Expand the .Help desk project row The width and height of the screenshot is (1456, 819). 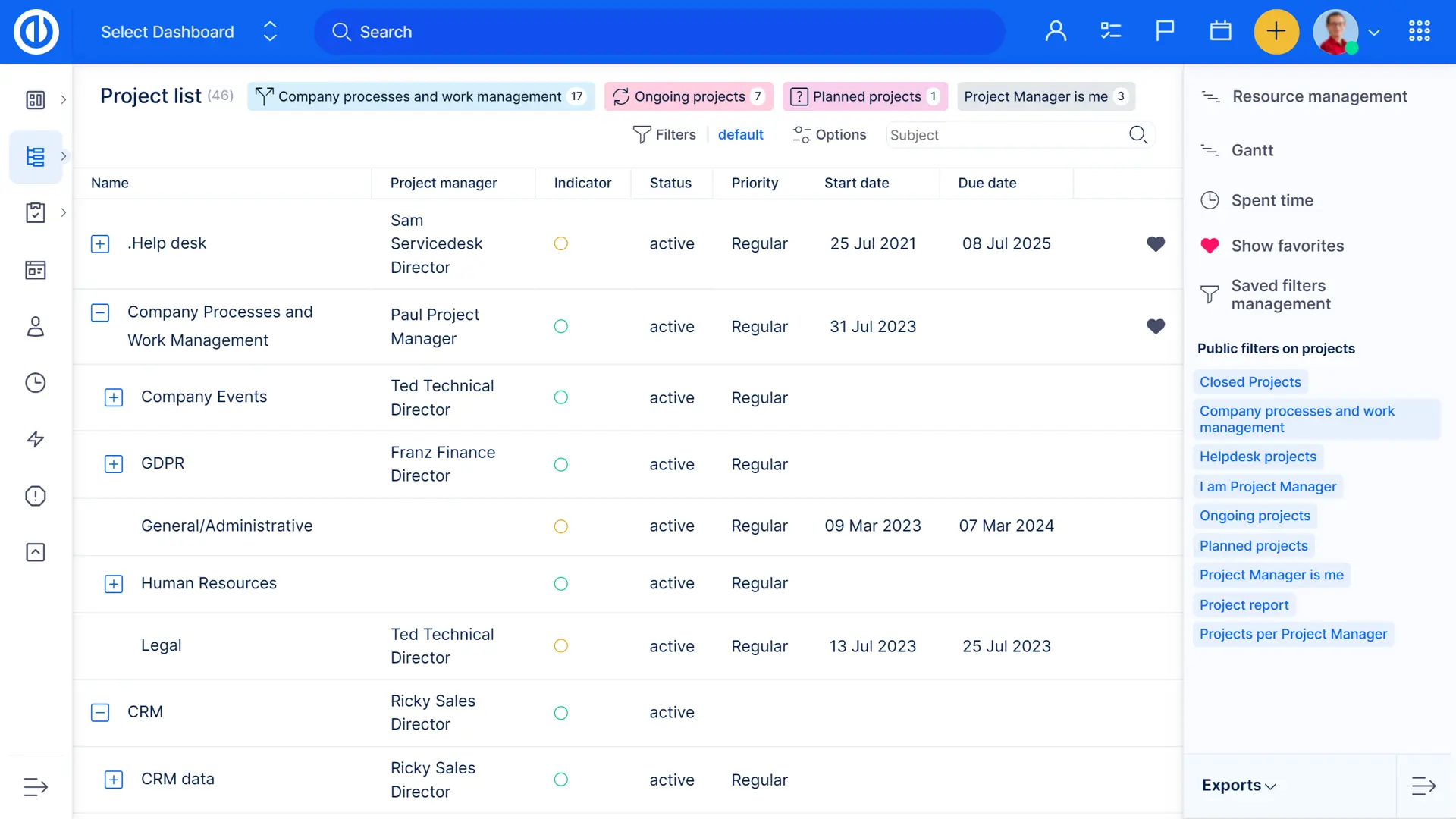point(100,243)
